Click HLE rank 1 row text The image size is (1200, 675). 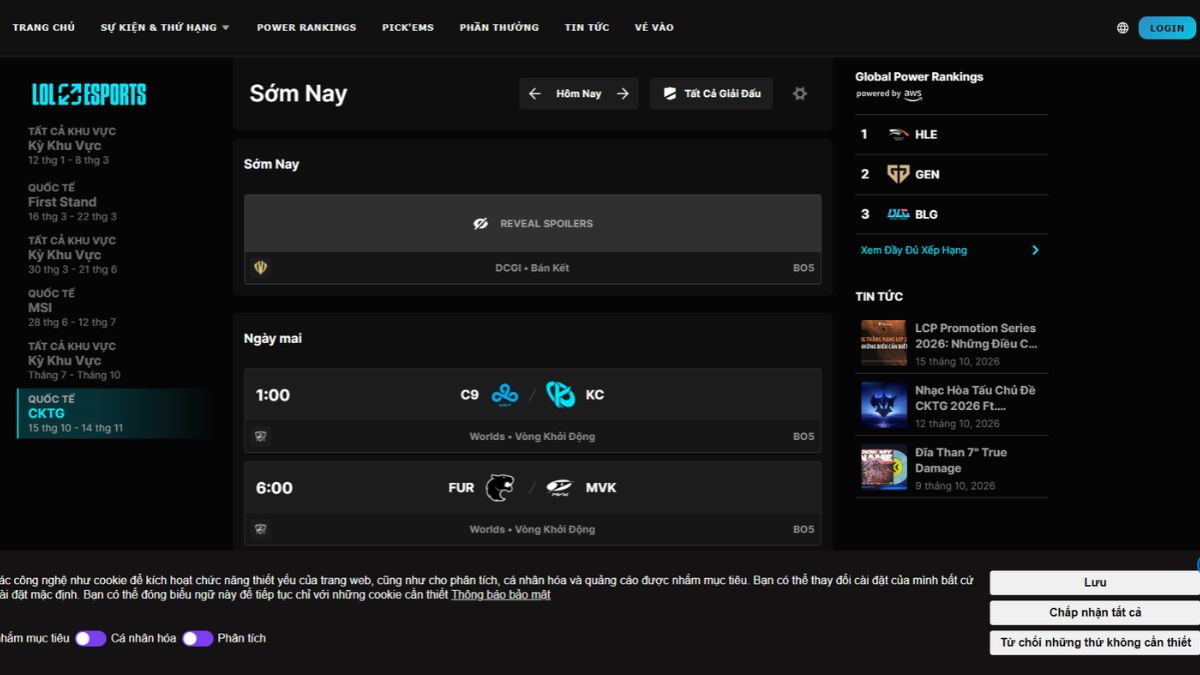tap(926, 134)
